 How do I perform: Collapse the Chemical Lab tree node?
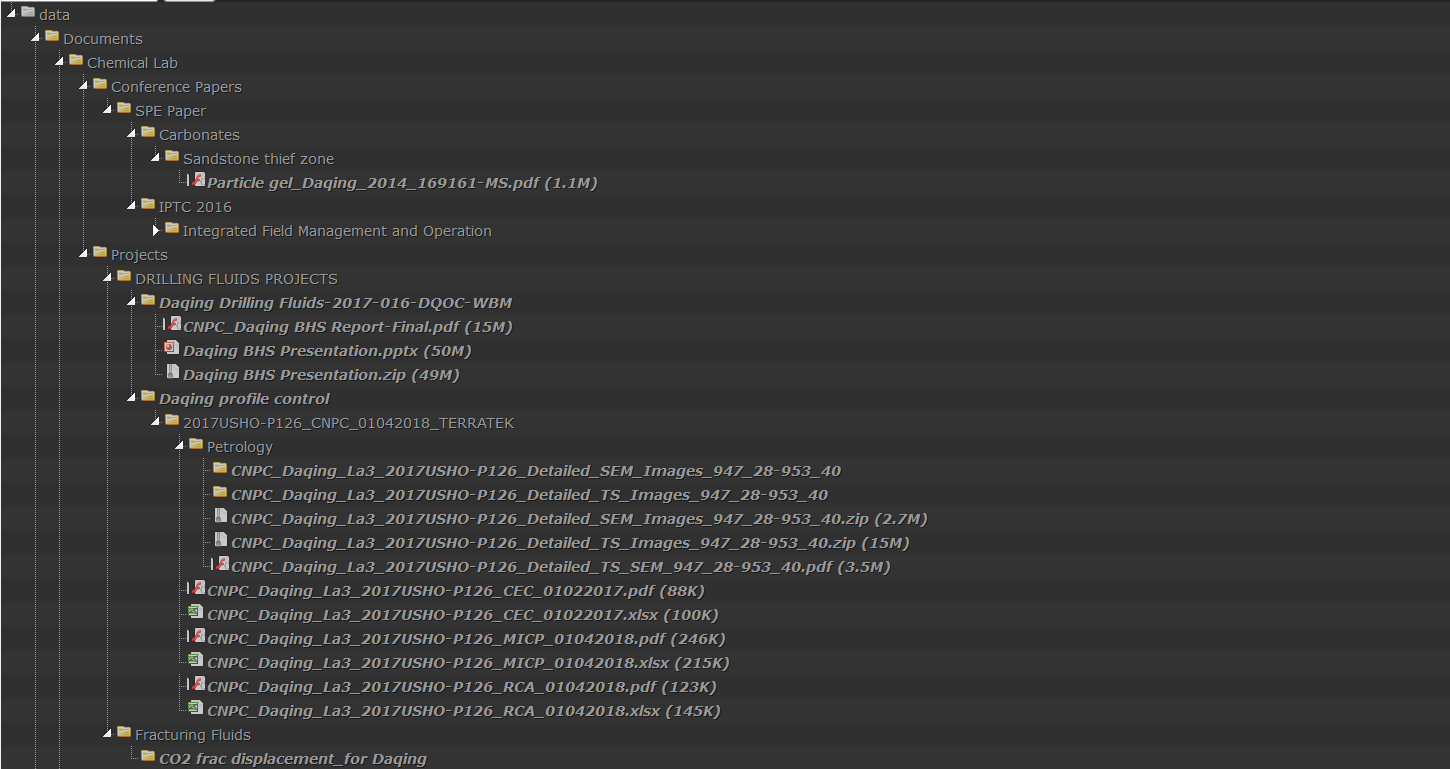click(x=59, y=62)
